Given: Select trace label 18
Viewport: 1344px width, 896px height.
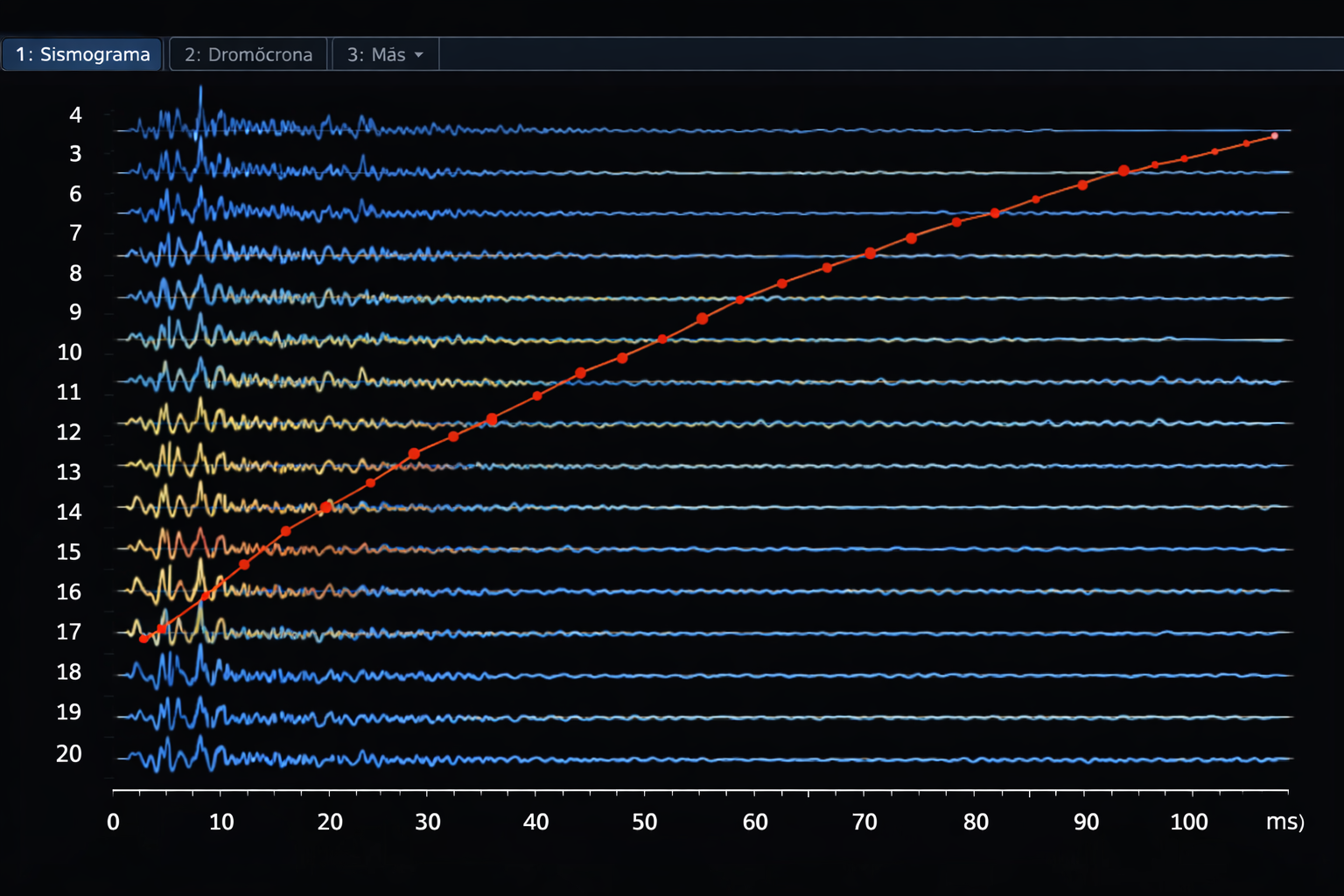Looking at the screenshot, I should pyautogui.click(x=69, y=671).
